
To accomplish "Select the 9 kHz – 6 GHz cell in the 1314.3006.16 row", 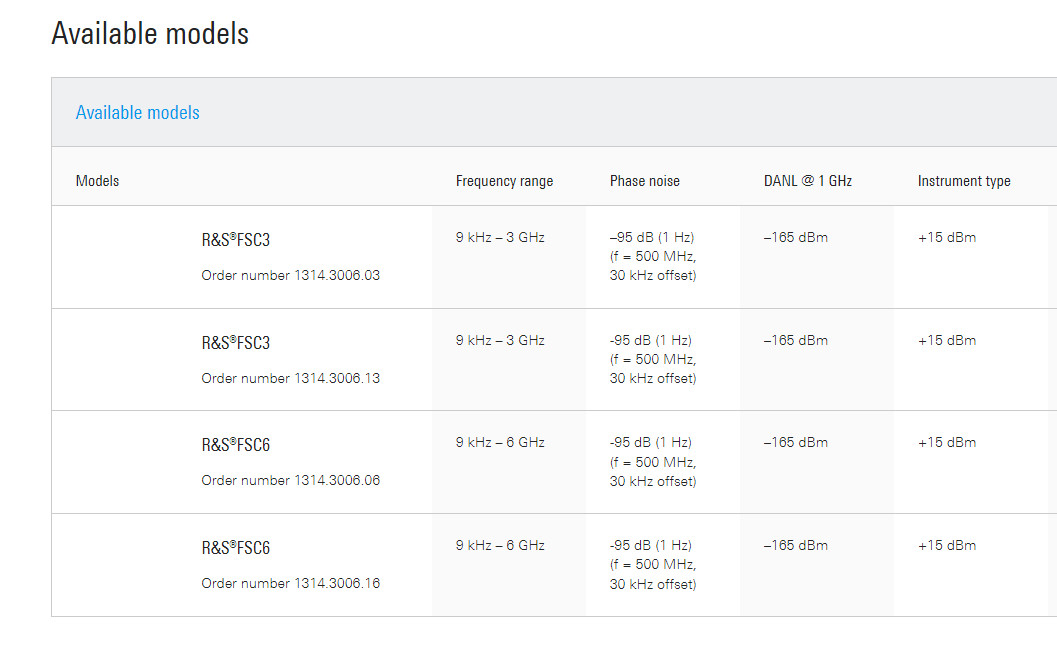I will [x=500, y=546].
